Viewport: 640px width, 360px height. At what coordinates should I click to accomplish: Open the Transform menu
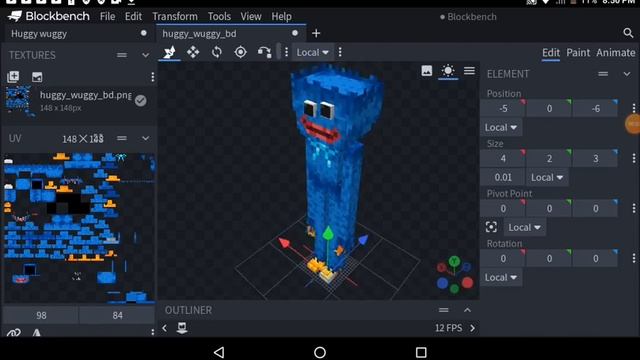click(175, 16)
